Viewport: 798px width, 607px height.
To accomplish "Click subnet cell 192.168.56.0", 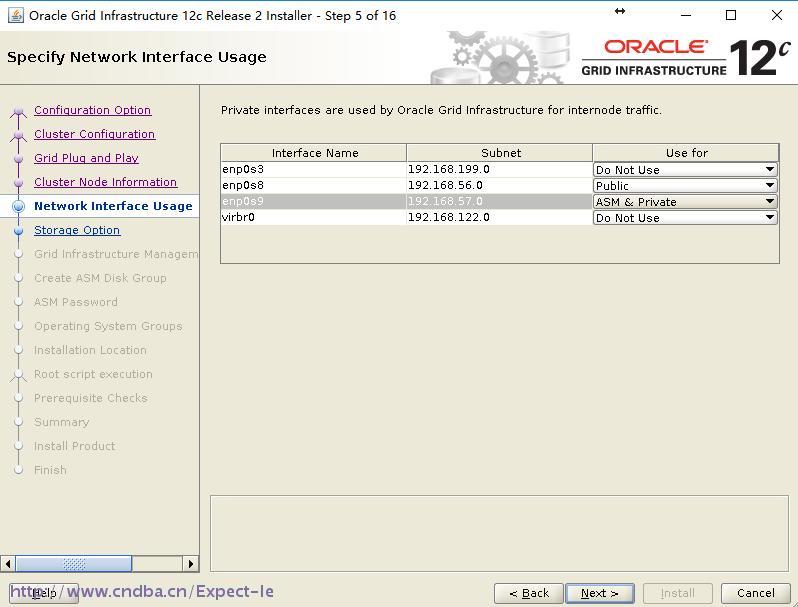I will click(499, 185).
